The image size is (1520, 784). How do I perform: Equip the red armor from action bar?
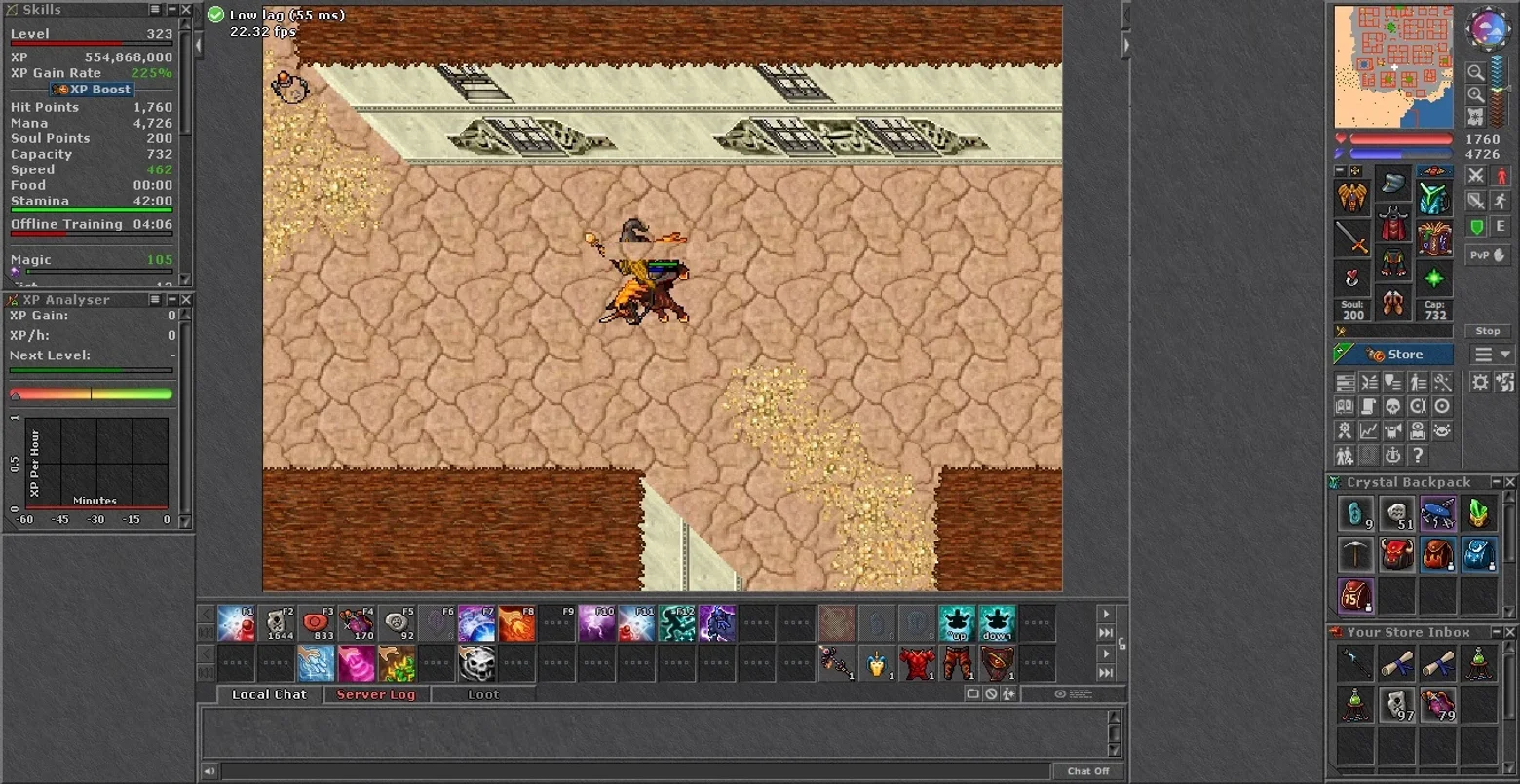[x=917, y=663]
